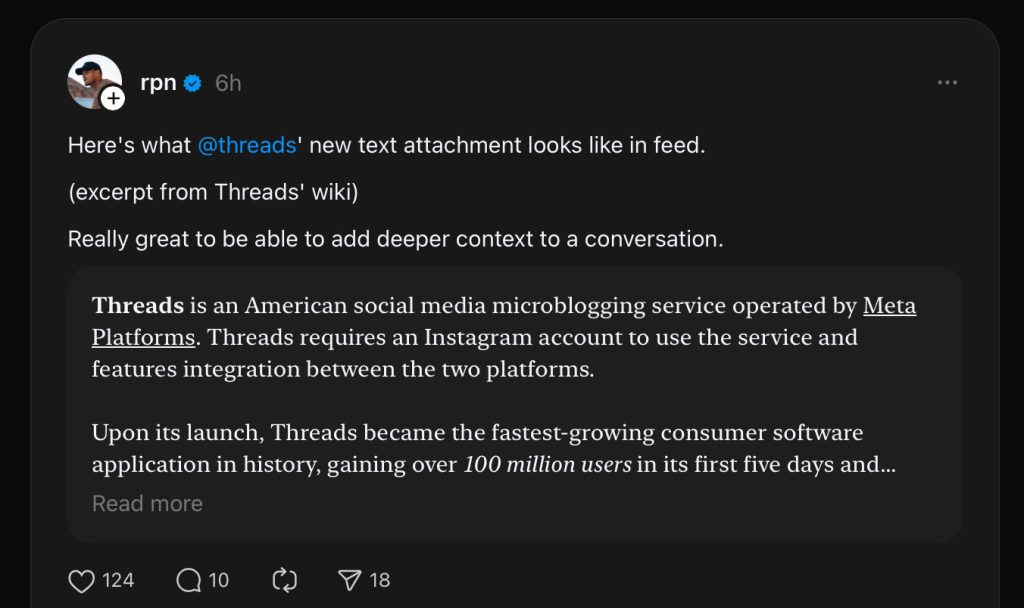Click the rpn username

tap(158, 83)
